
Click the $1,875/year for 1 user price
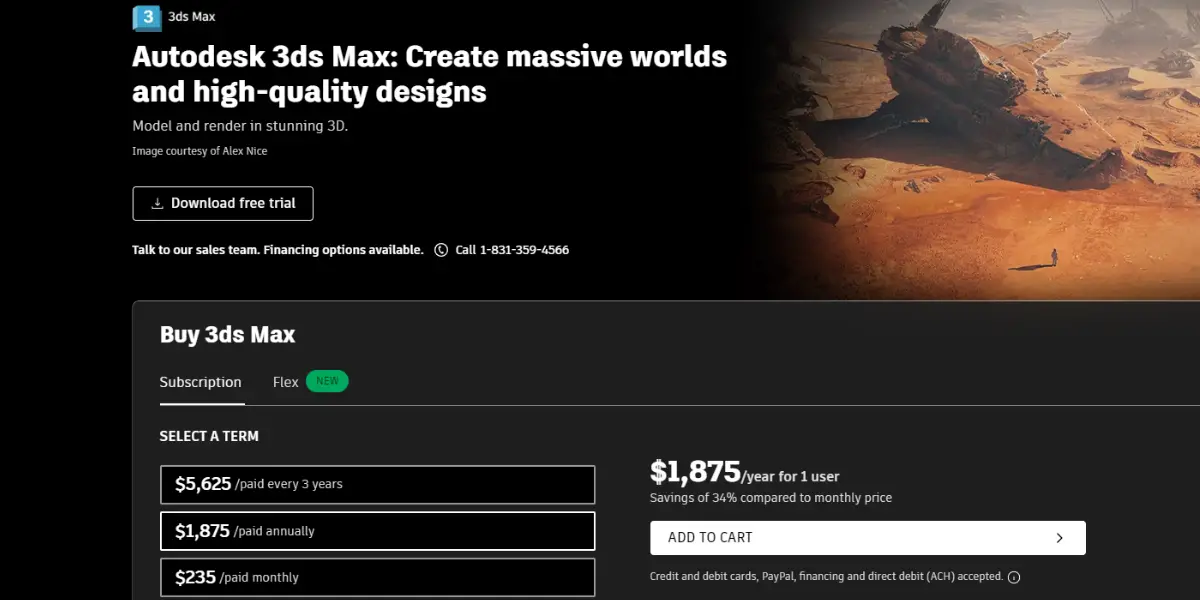click(745, 472)
